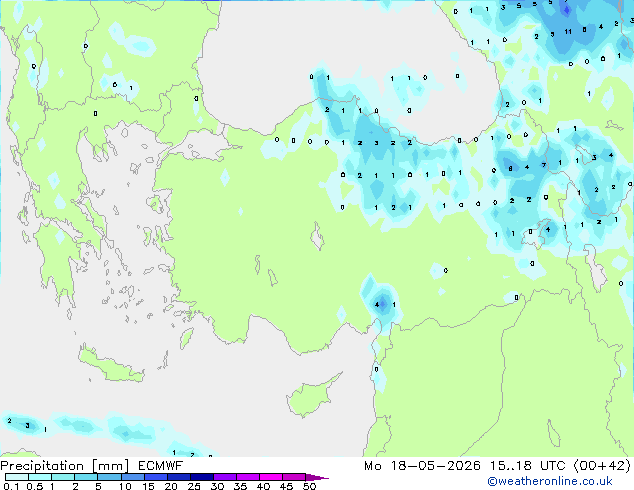
Task: Click the 15–20 mm legend color box
Action: click(156, 477)
